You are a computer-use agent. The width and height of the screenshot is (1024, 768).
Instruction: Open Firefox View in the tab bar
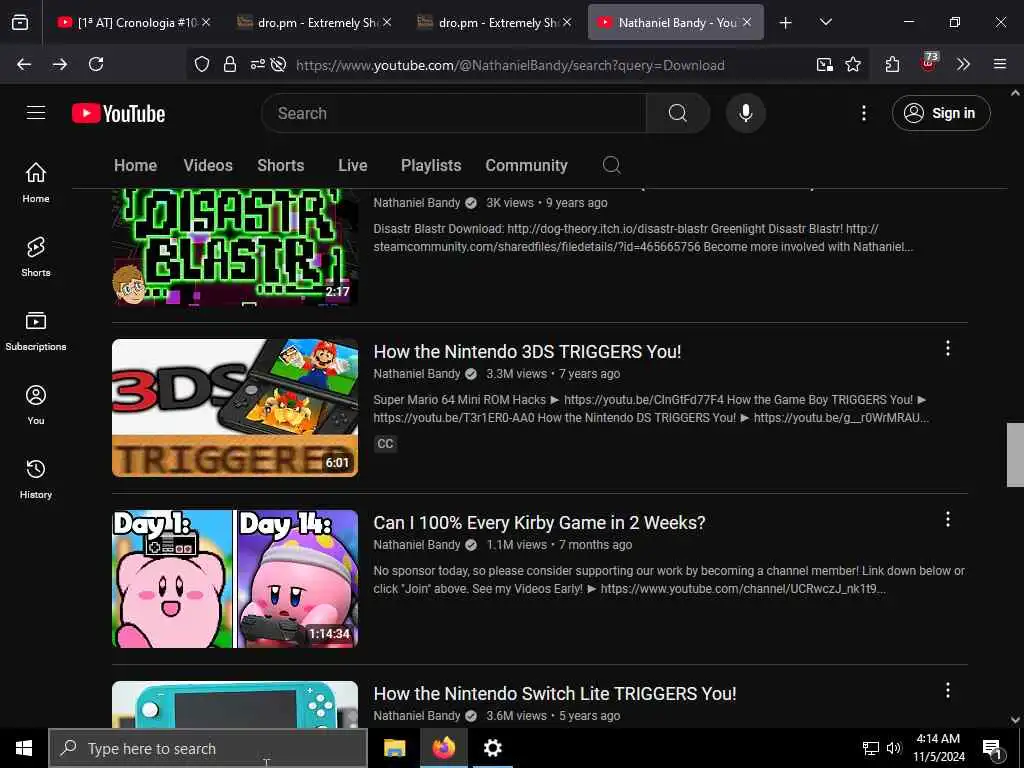pos(20,22)
